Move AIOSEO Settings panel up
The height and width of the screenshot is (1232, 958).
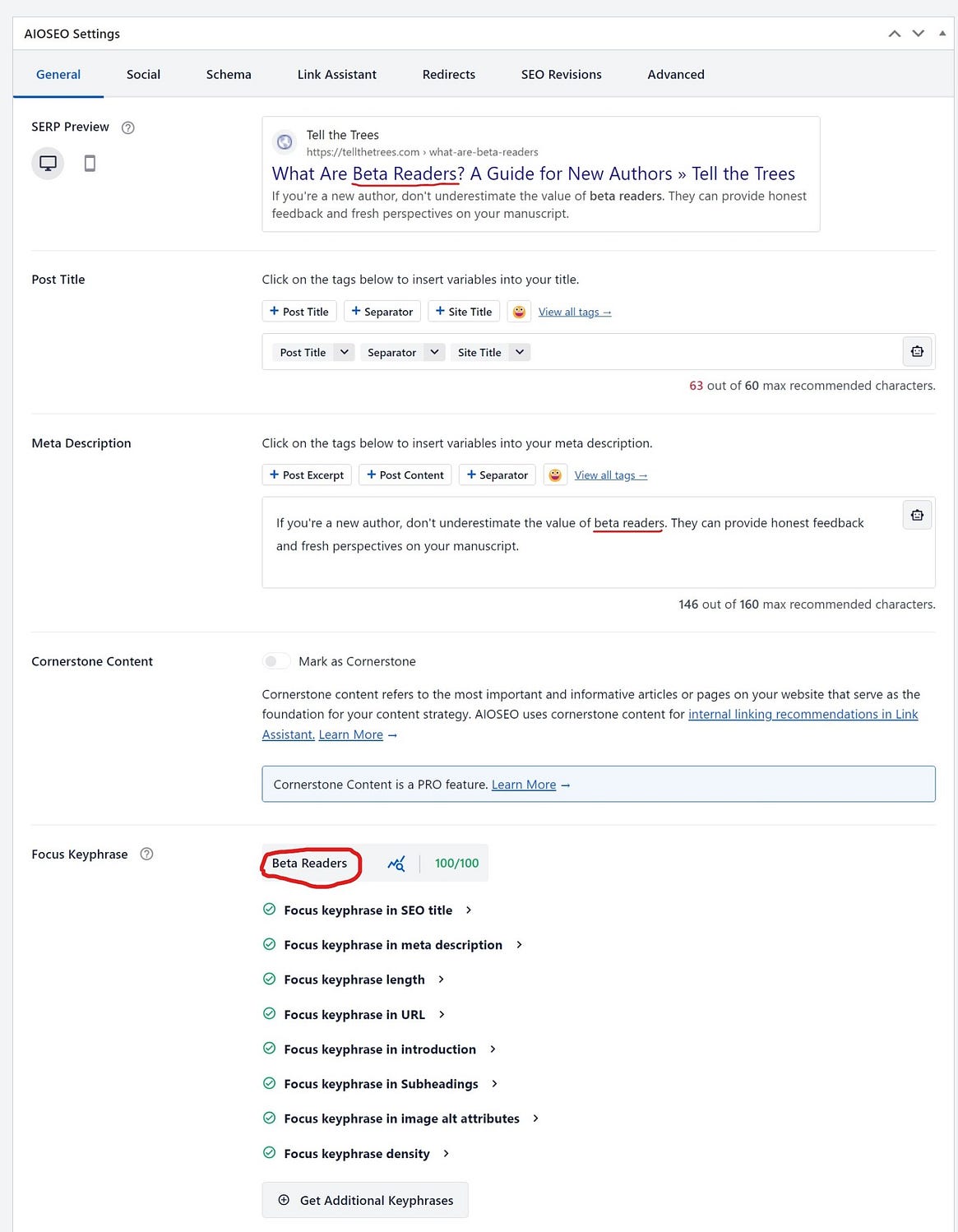pos(894,34)
